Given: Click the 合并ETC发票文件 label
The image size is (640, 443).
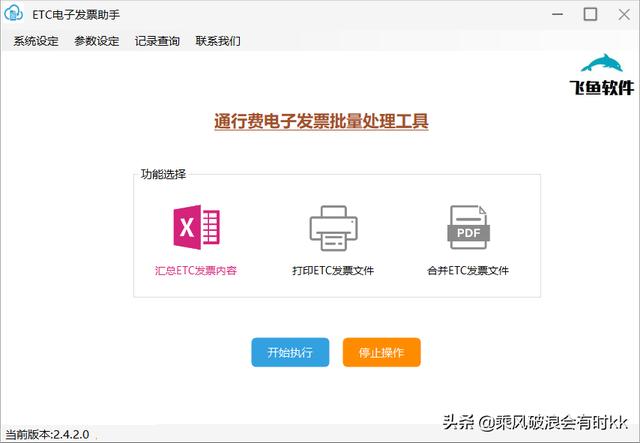Looking at the screenshot, I should click(468, 270).
